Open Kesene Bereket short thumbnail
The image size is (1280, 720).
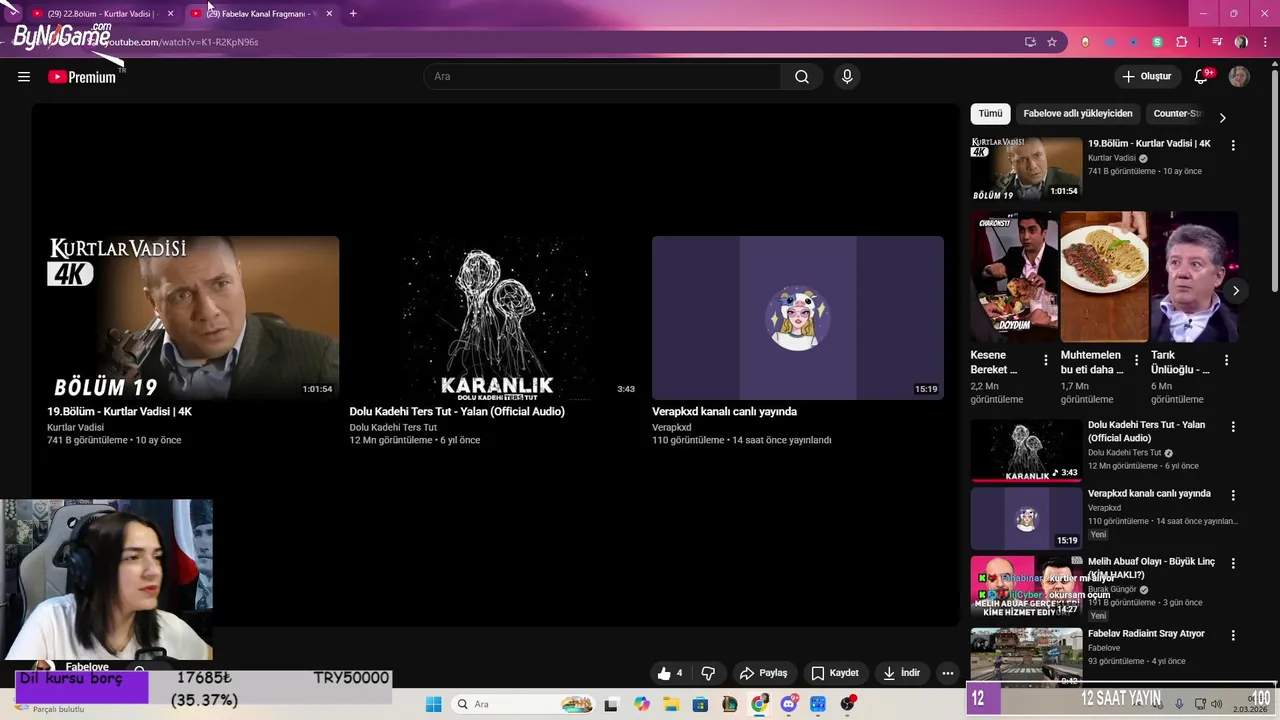click(x=1014, y=276)
